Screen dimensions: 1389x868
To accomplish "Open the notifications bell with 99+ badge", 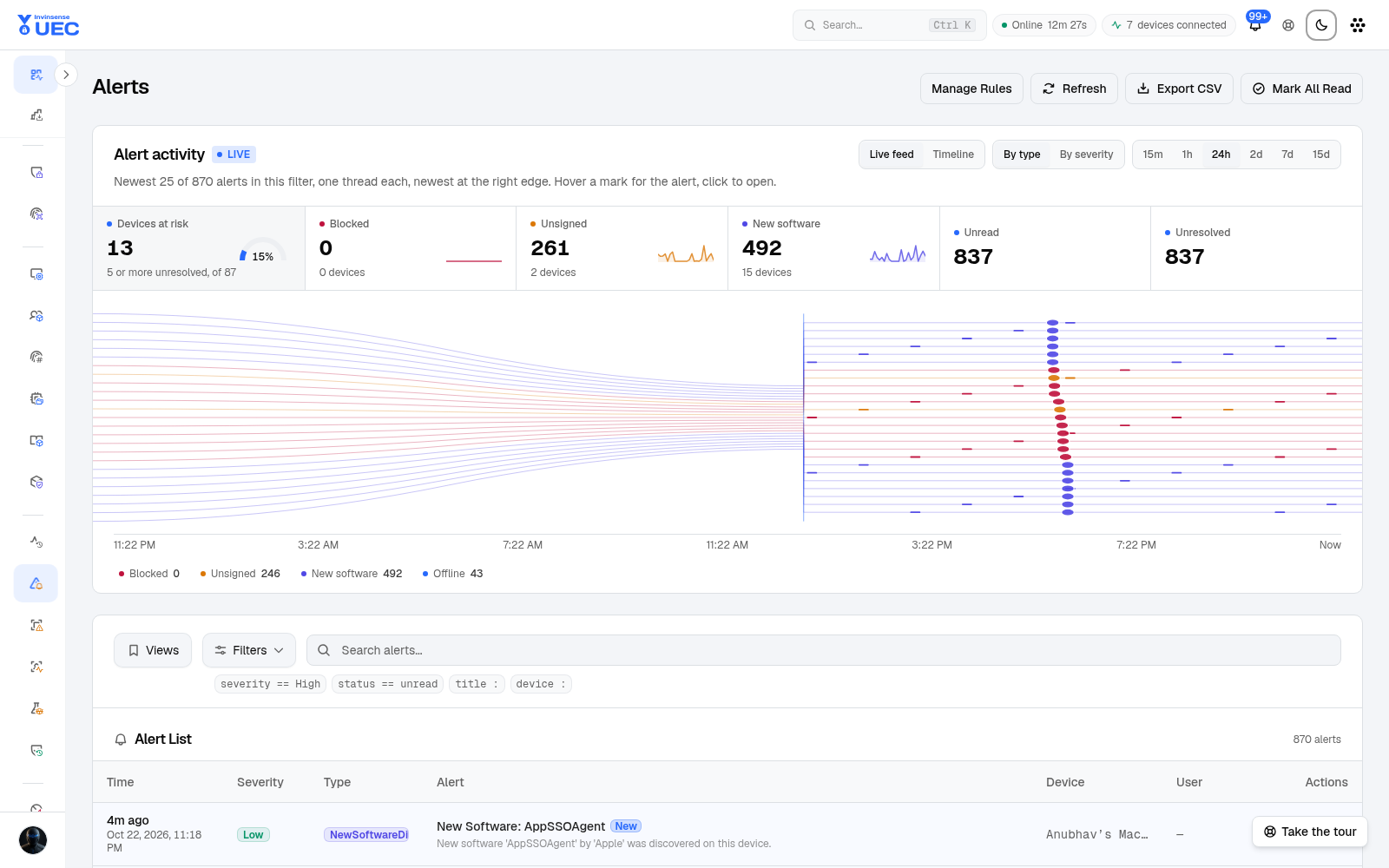I will [x=1255, y=25].
